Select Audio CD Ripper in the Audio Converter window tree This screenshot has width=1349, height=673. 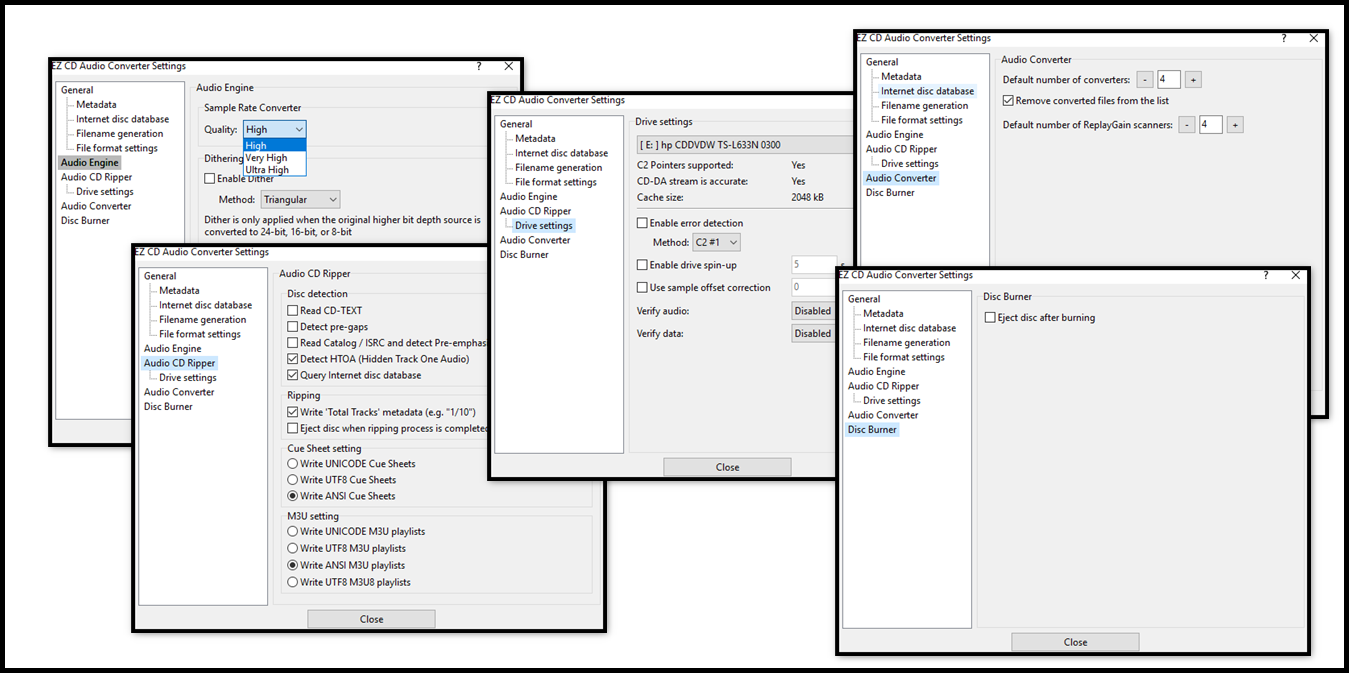tap(902, 149)
